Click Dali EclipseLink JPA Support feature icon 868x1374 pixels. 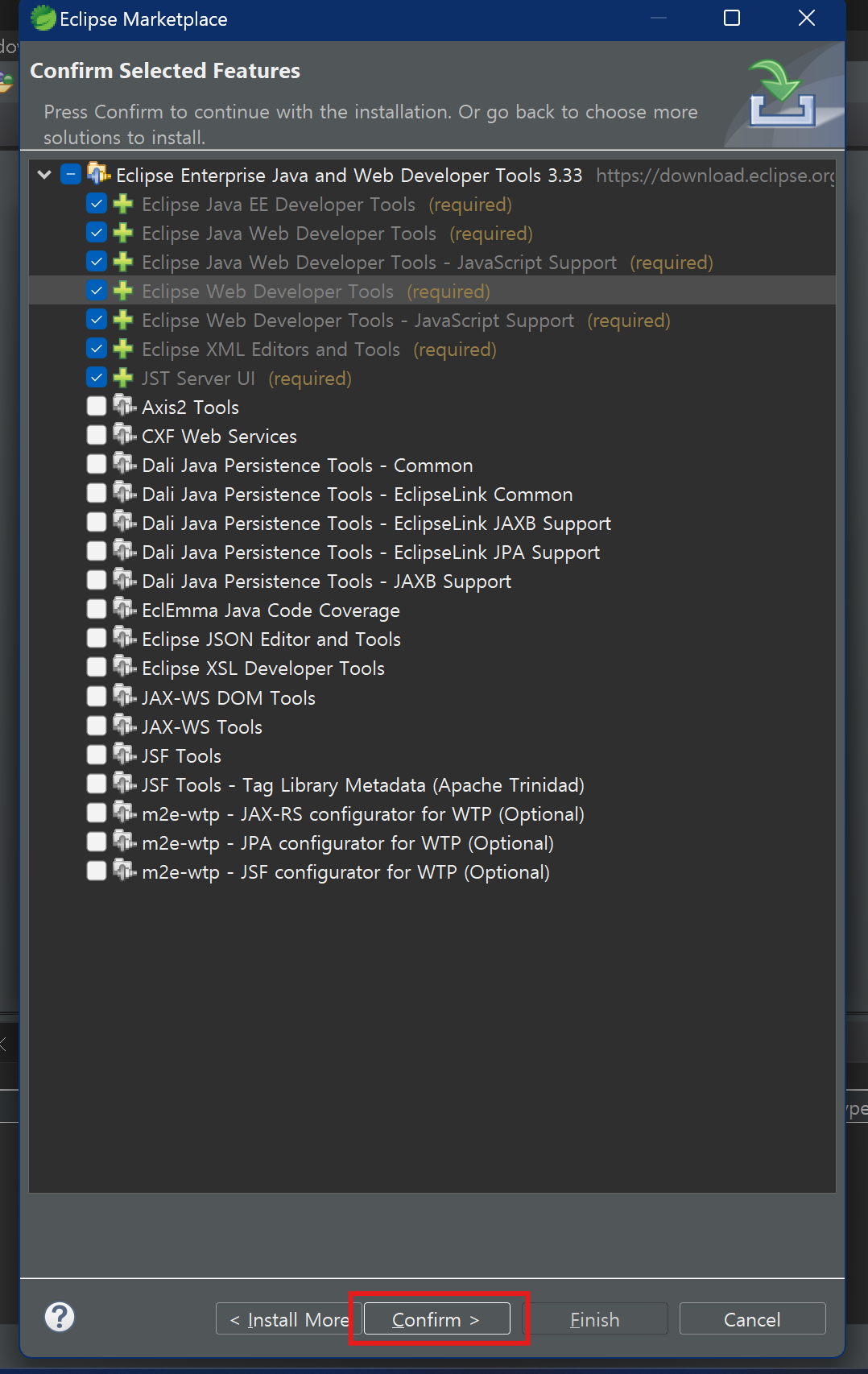[x=124, y=550]
